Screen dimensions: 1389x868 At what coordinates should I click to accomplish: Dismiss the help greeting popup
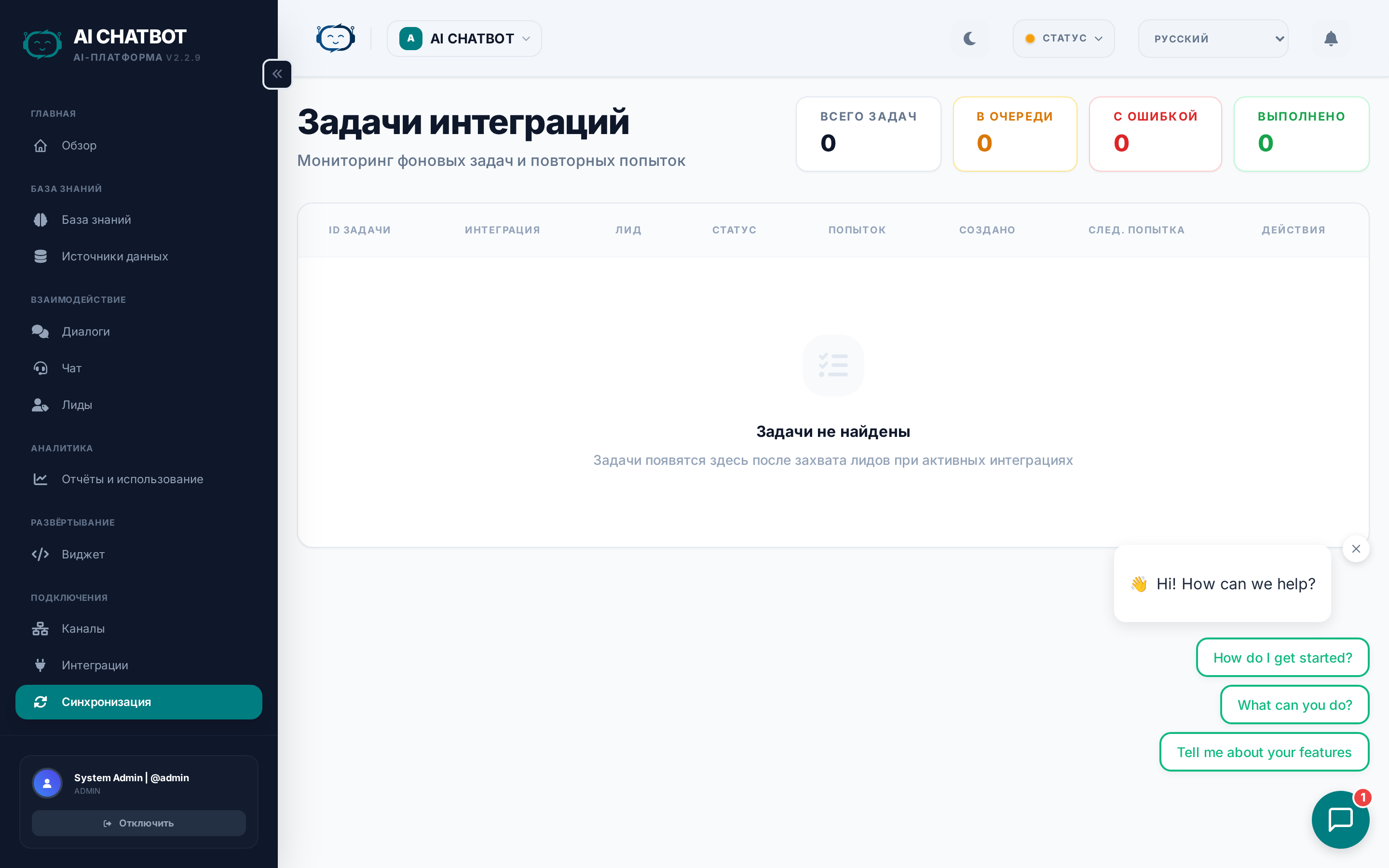tap(1356, 549)
